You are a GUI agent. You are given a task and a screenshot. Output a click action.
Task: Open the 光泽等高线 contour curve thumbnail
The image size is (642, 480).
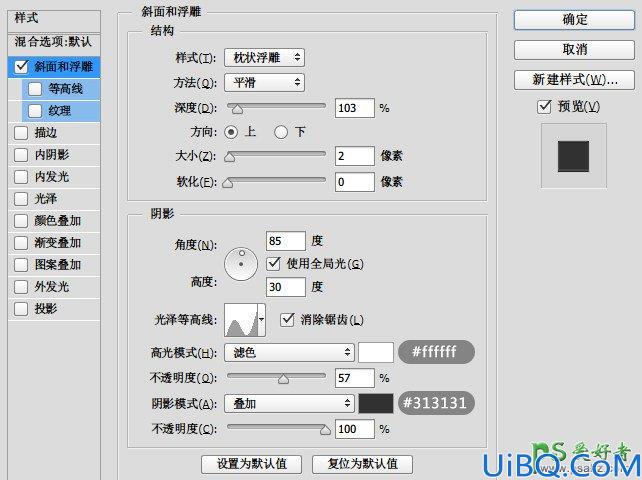coord(242,320)
